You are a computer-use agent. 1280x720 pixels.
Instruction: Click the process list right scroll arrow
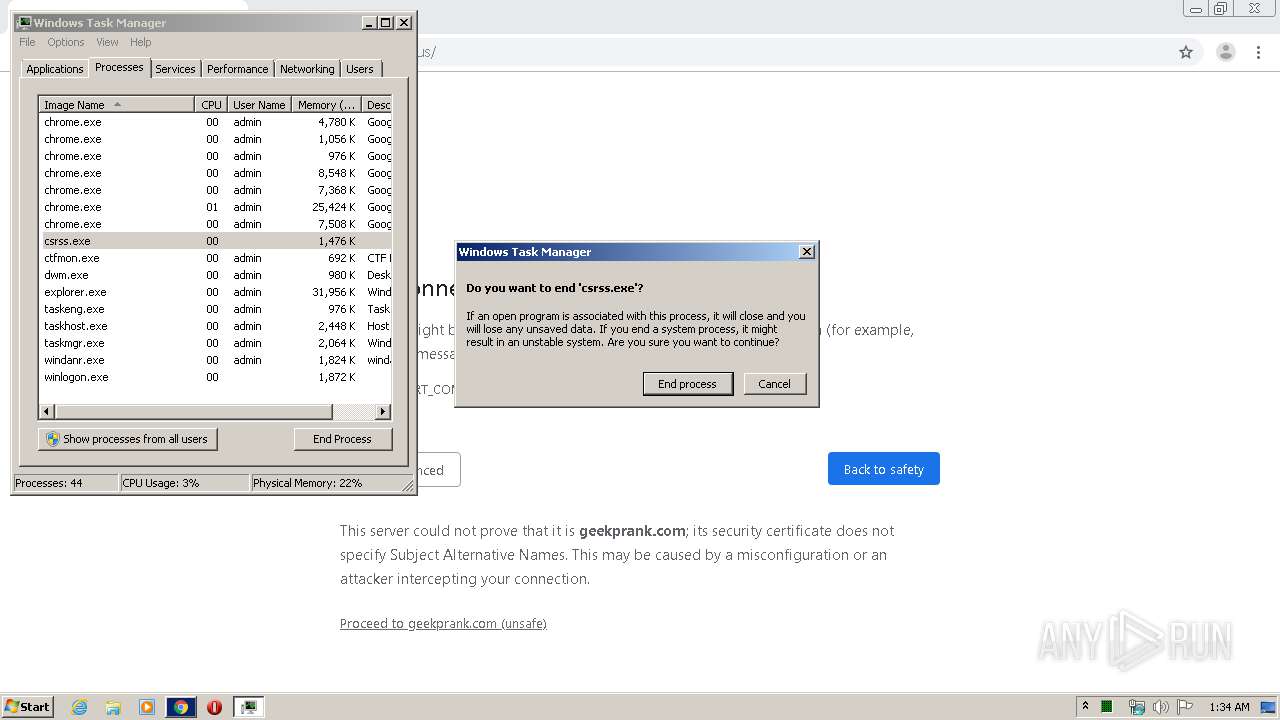pyautogui.click(x=383, y=412)
